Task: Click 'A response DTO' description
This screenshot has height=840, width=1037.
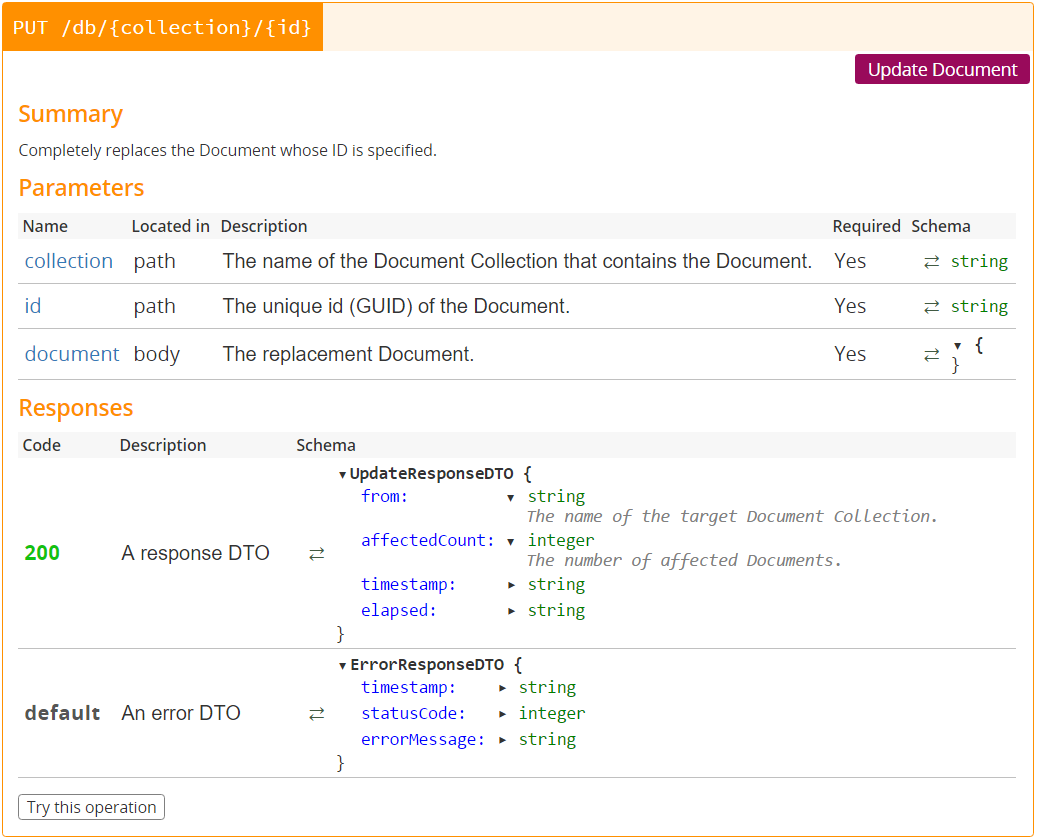Action: point(196,553)
